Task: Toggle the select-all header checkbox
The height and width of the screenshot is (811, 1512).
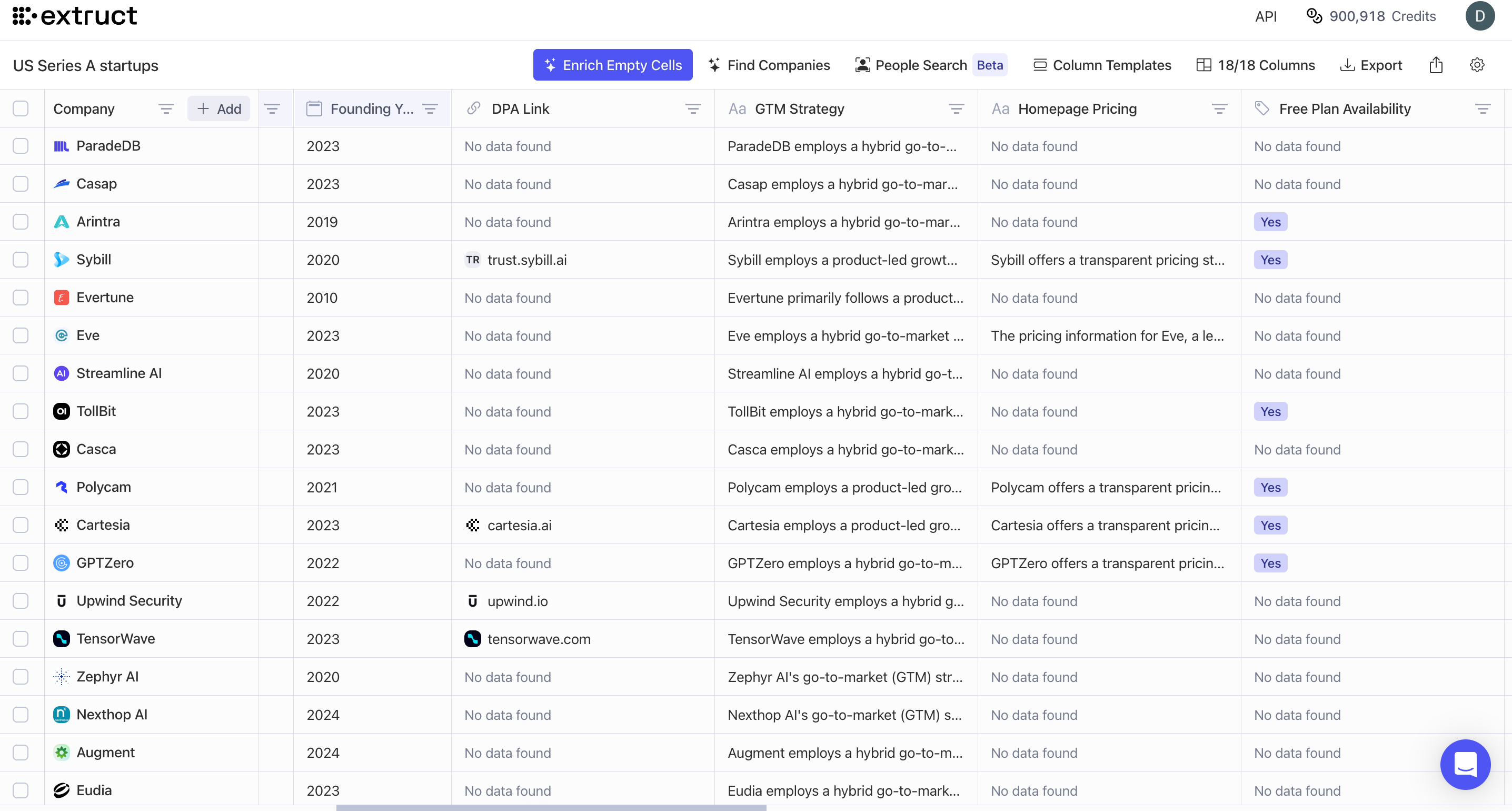Action: pos(21,108)
